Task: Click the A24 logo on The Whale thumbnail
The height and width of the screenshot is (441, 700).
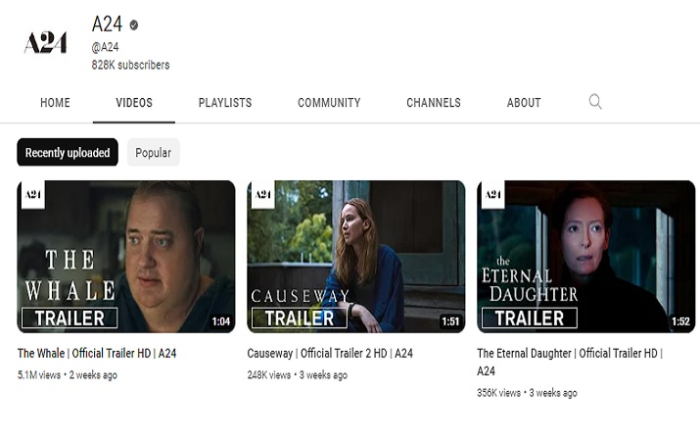Action: [33, 195]
